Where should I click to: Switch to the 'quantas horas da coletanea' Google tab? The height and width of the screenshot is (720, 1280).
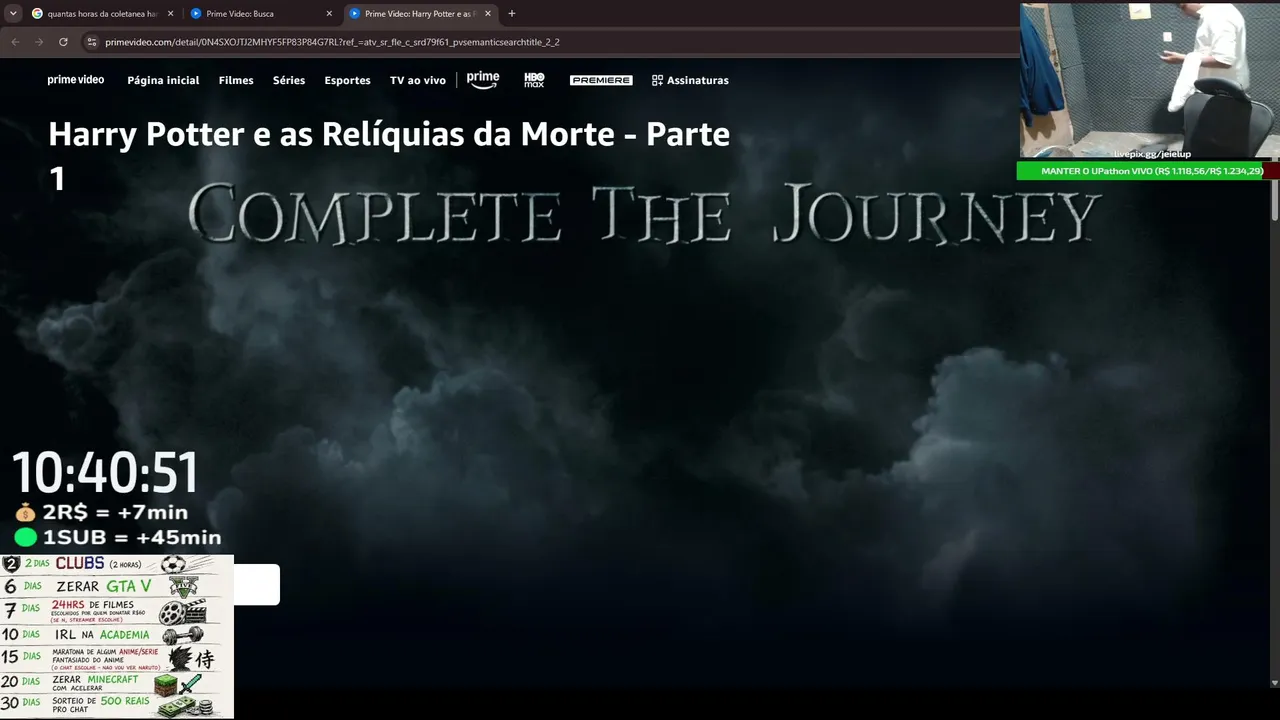(x=102, y=14)
